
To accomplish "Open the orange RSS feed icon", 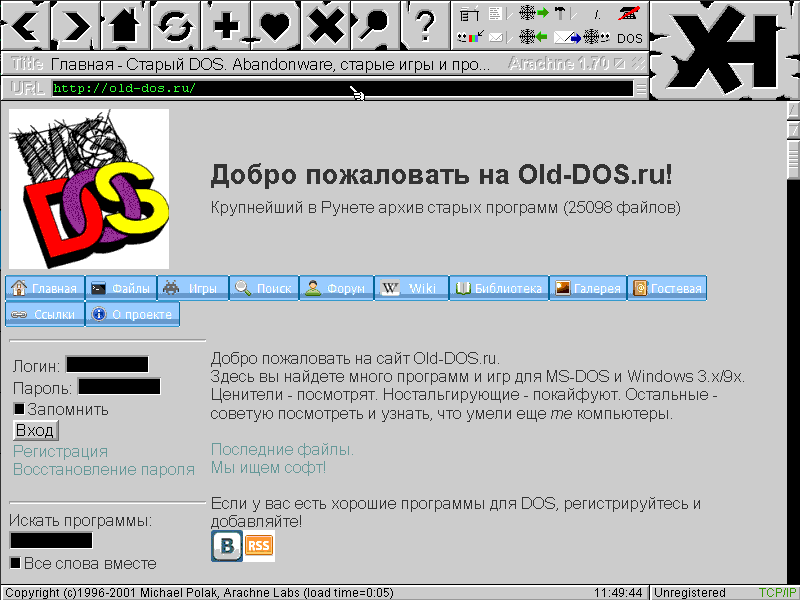I will coord(259,546).
